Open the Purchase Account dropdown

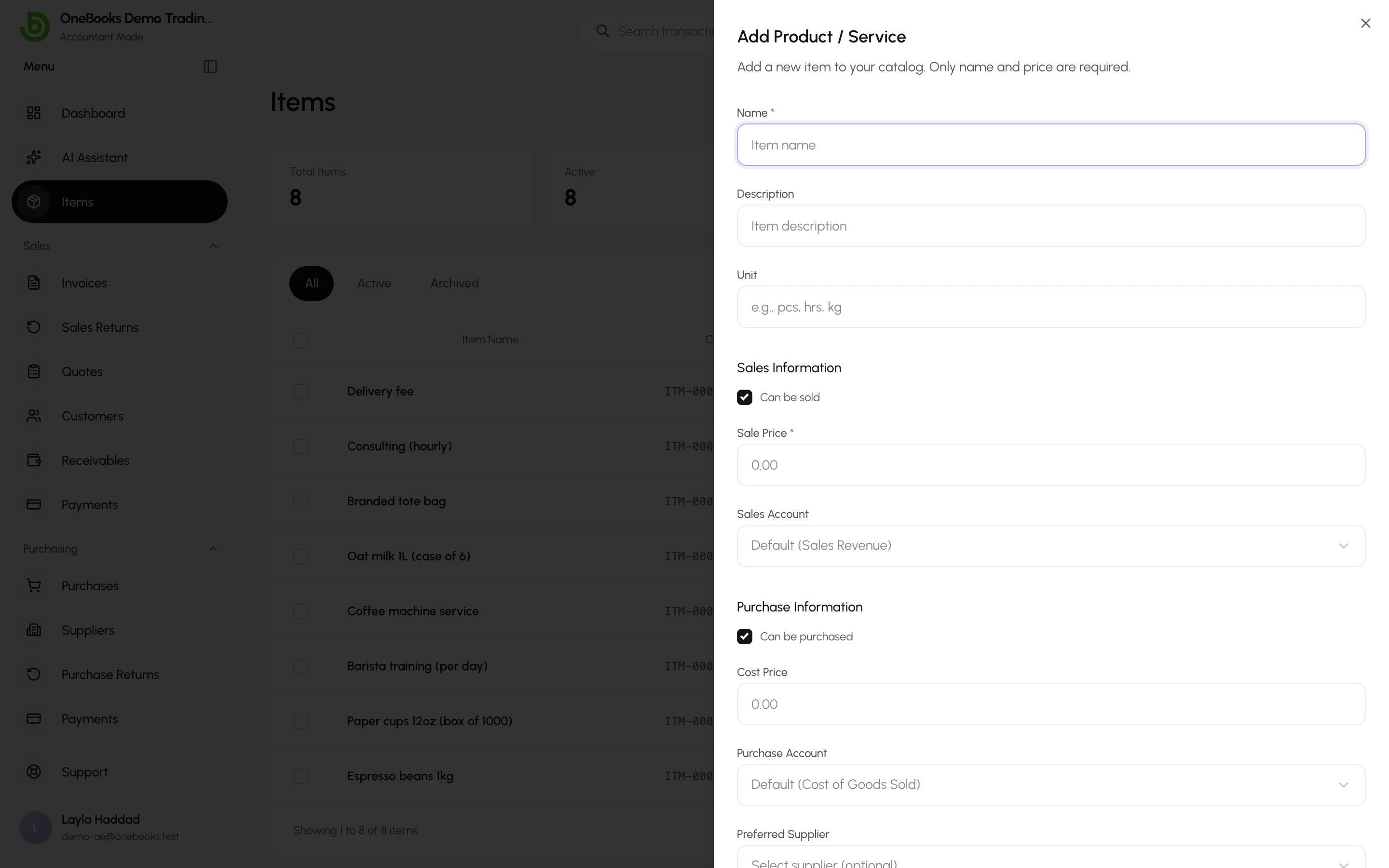point(1051,785)
